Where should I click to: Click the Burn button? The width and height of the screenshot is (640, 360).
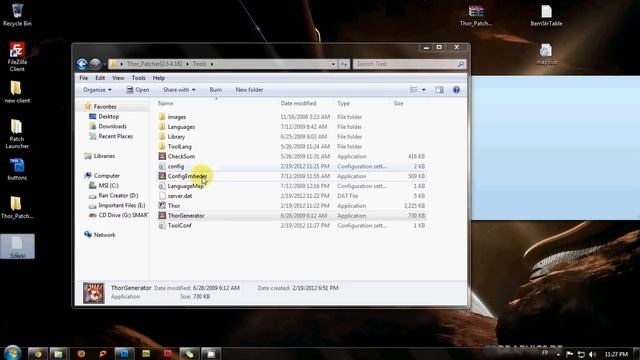tap(216, 90)
